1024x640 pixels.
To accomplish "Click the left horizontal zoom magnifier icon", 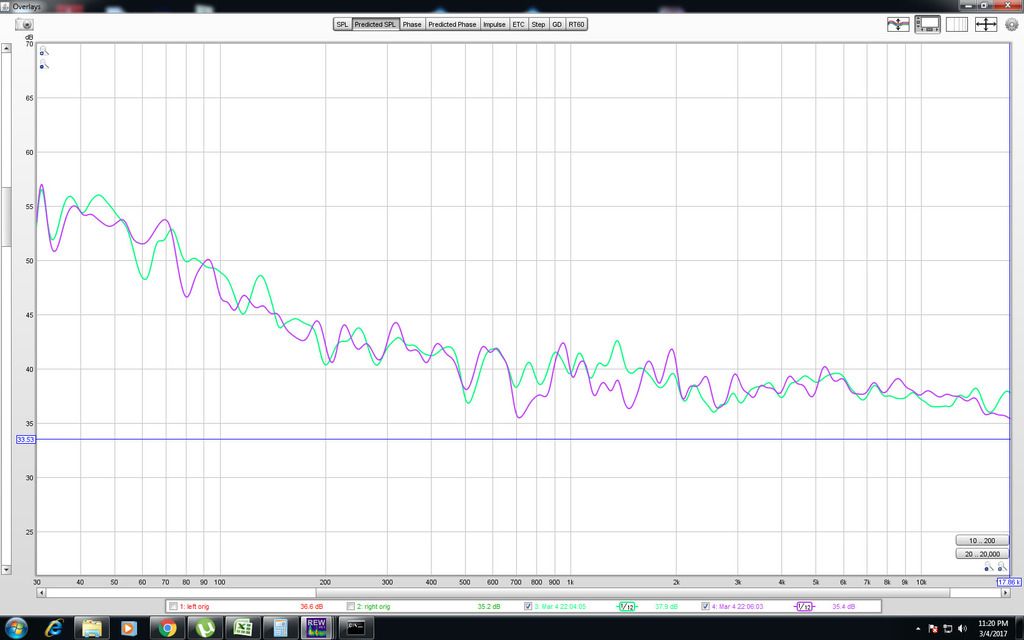I will click(989, 566).
